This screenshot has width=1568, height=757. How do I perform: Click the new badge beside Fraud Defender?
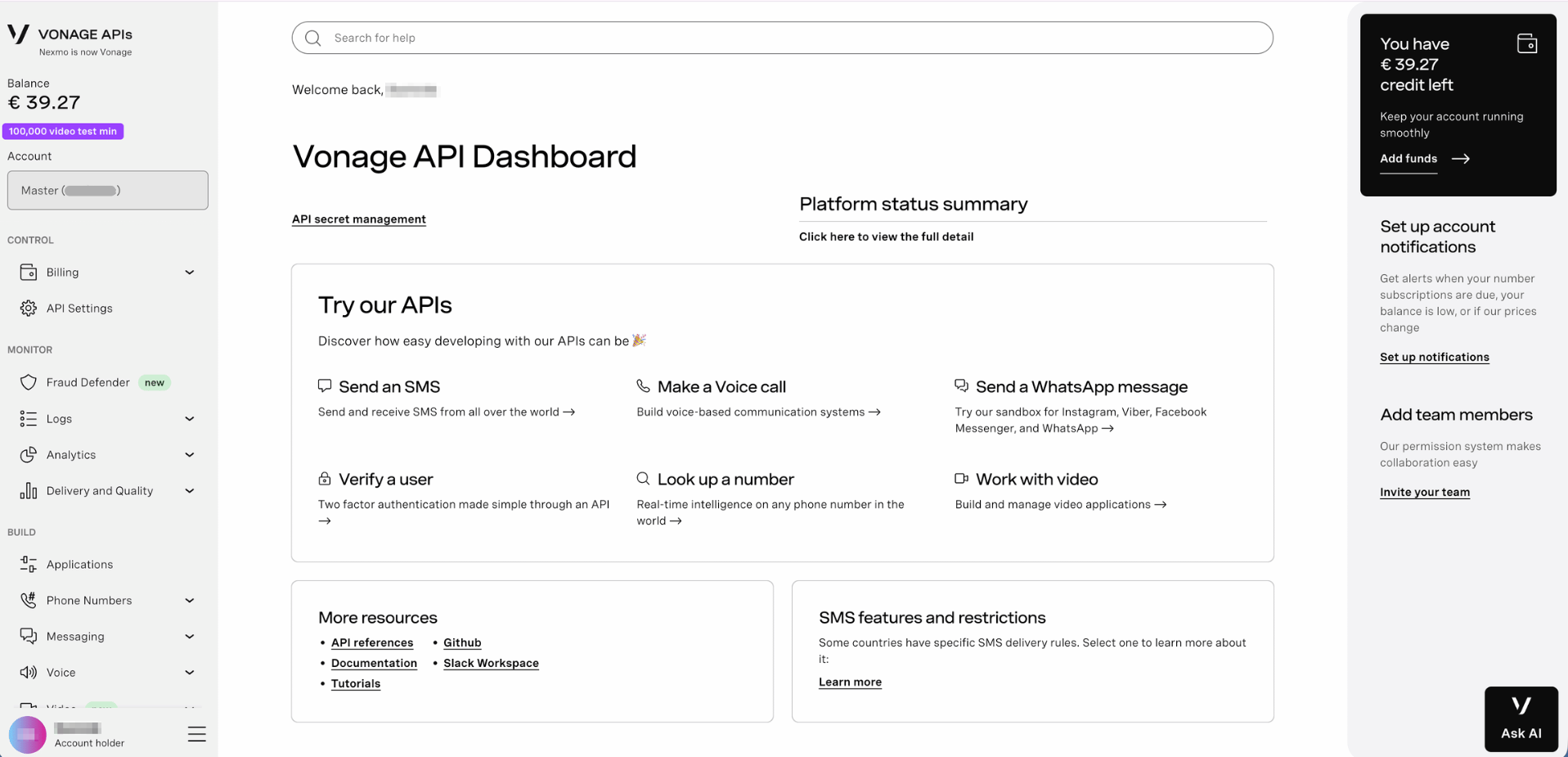point(155,382)
